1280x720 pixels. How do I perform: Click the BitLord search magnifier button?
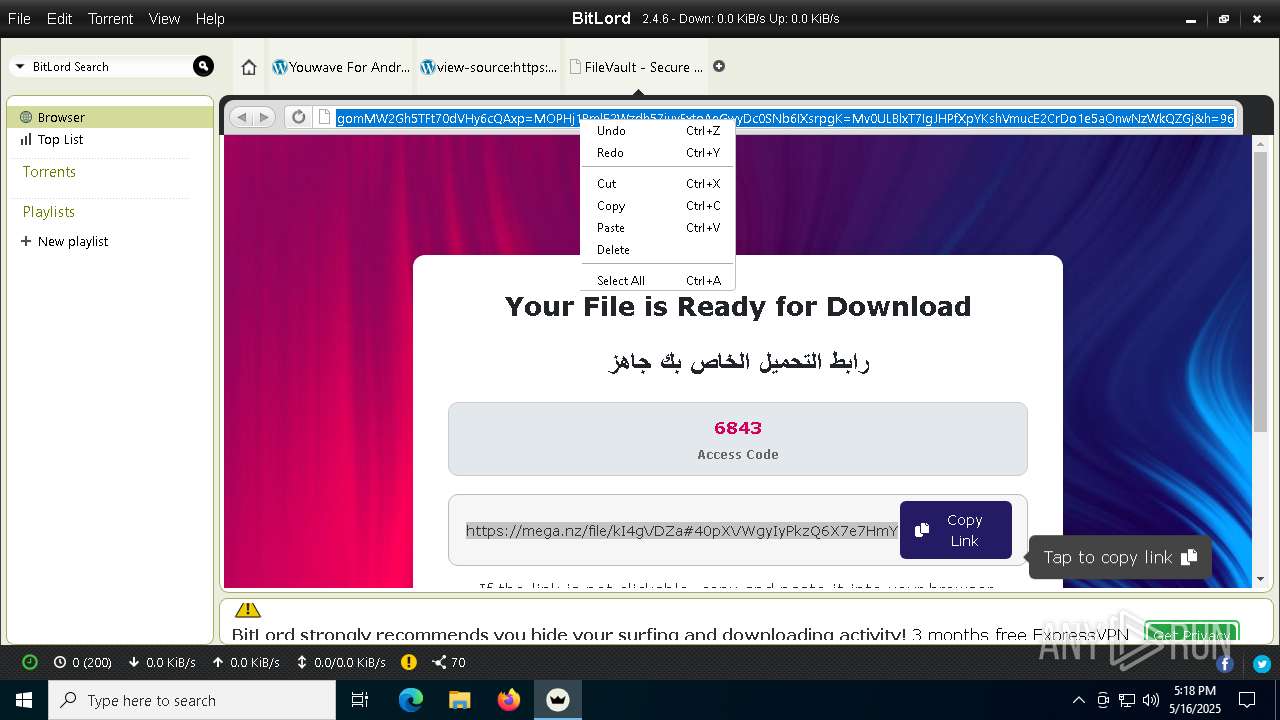point(203,66)
